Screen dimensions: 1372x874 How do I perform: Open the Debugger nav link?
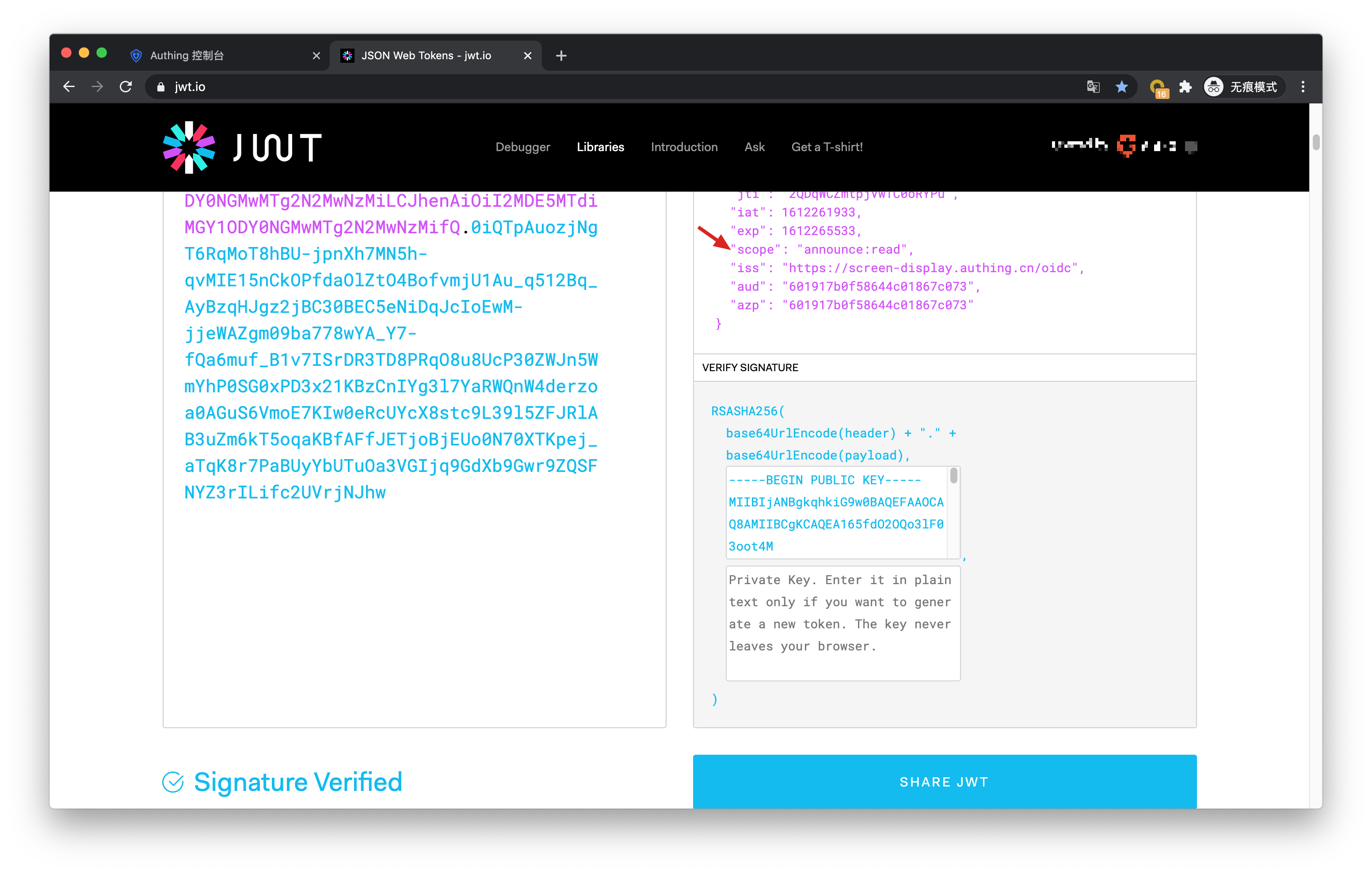(522, 147)
